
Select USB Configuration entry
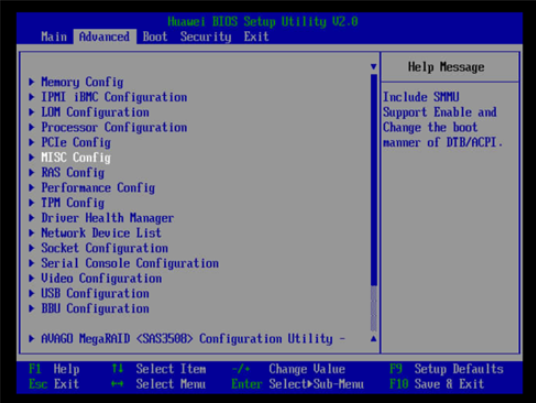(x=95, y=293)
